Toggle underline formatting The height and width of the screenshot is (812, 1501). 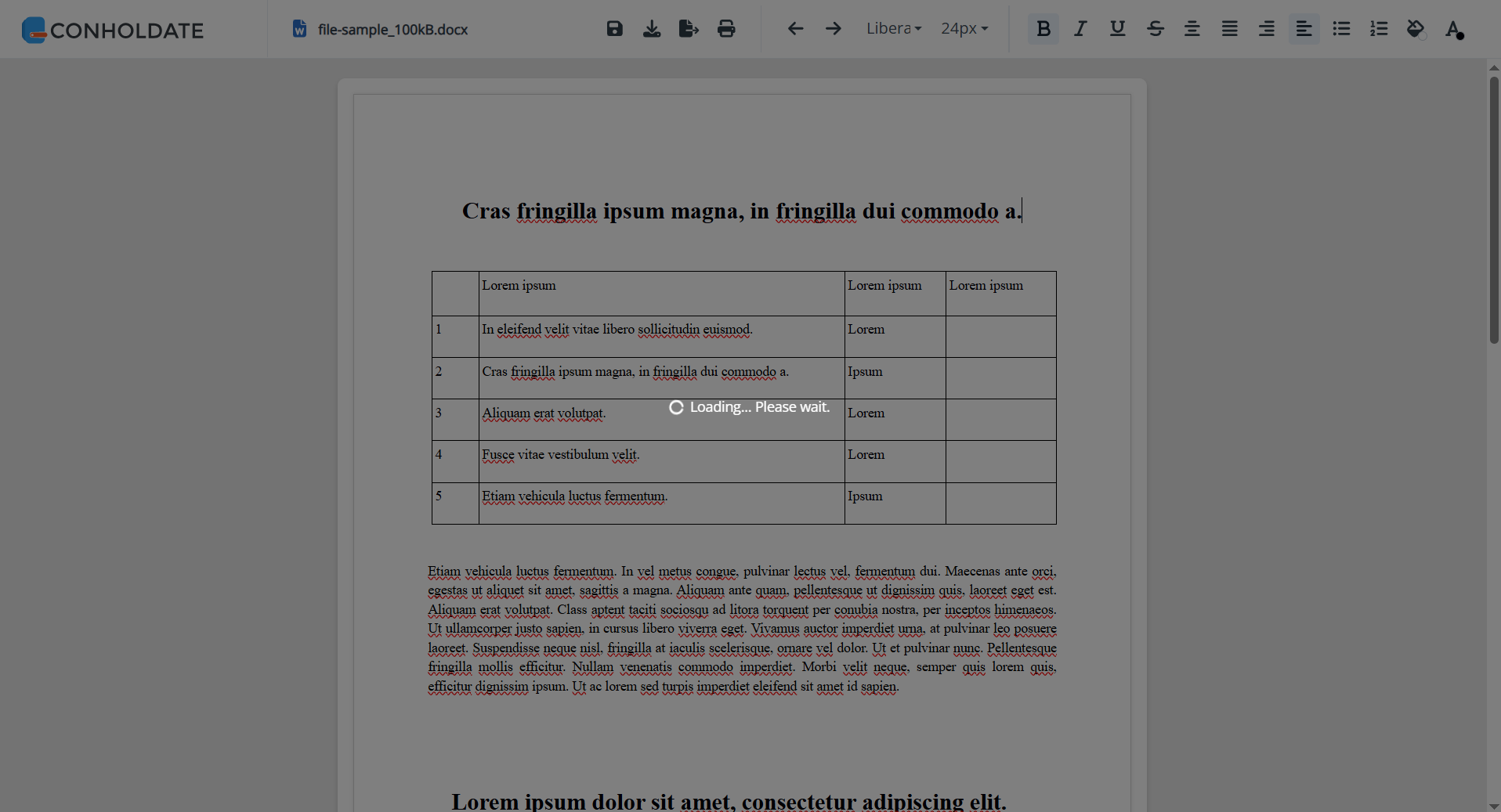pos(1118,29)
